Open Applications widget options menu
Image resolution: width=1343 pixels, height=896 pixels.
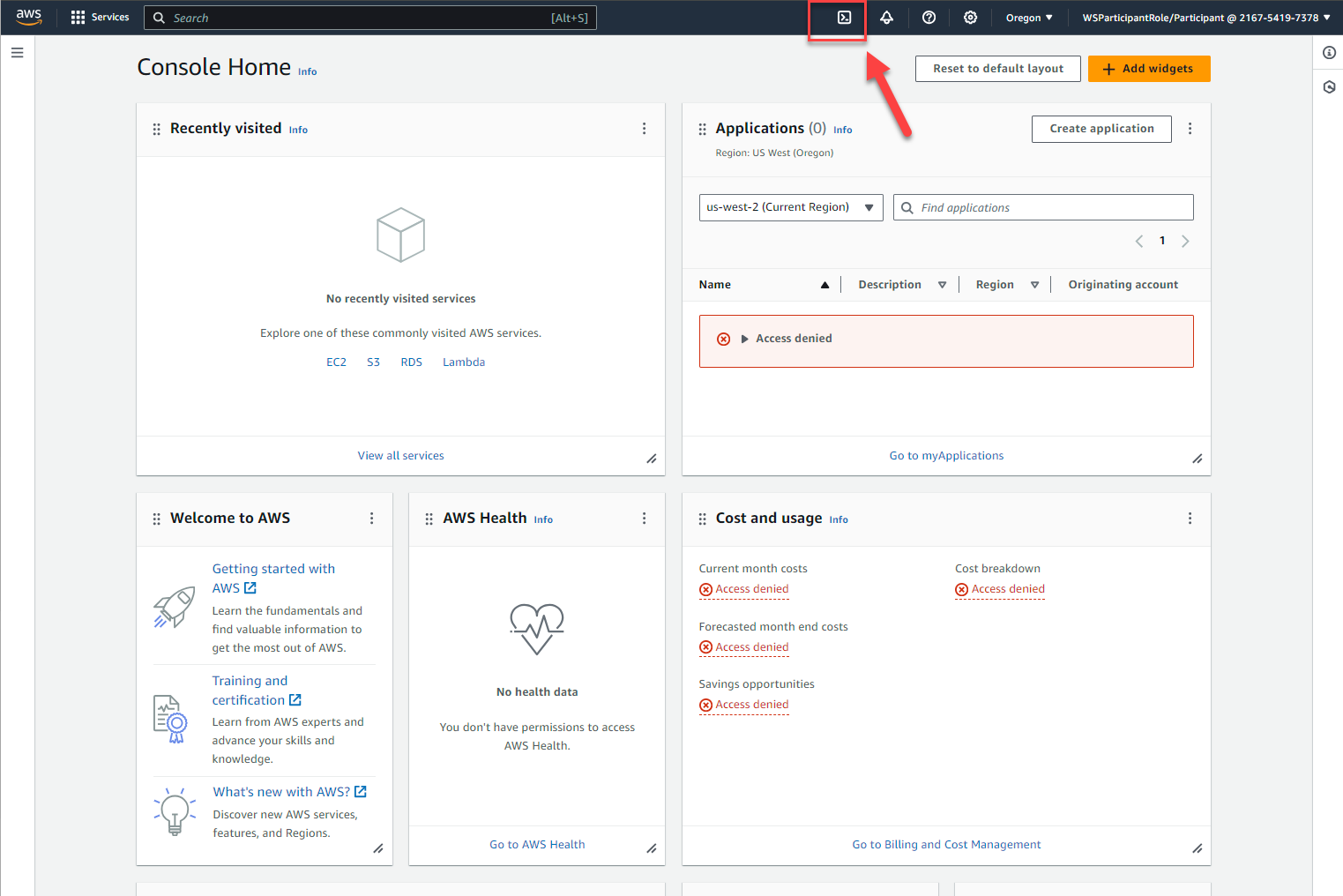[x=1190, y=129]
